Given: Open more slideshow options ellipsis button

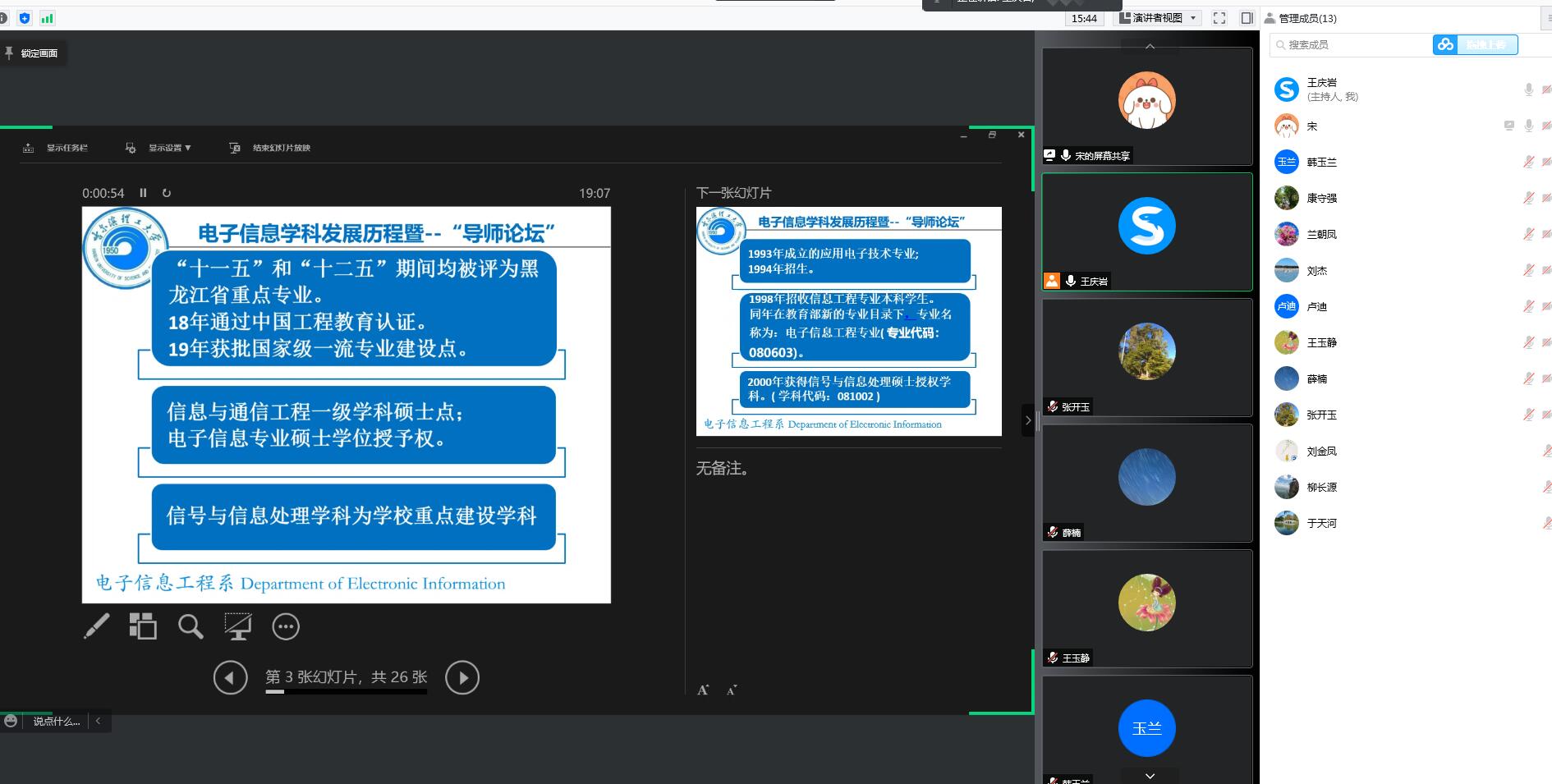Looking at the screenshot, I should 286,626.
